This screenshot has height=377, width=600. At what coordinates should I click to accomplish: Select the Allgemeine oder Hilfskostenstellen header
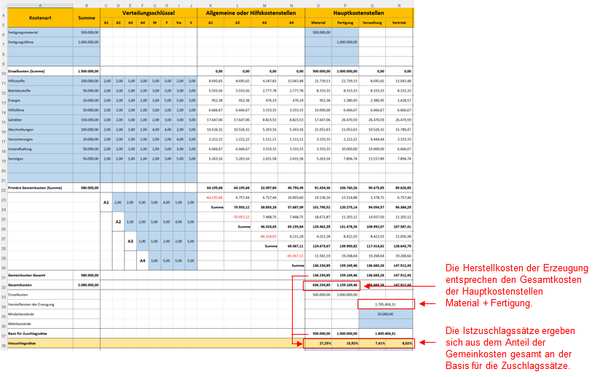click(x=251, y=13)
